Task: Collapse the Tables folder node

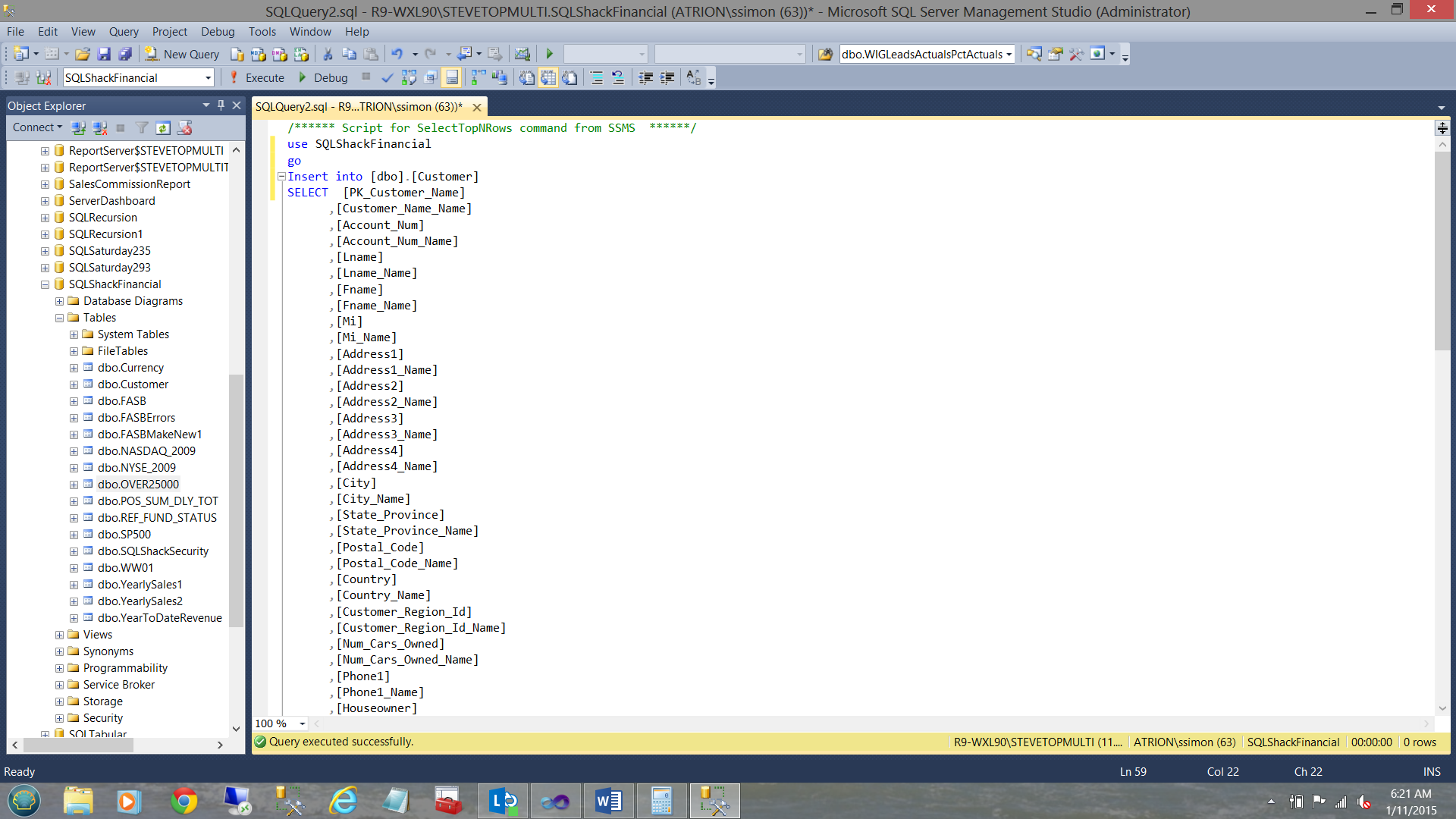Action: [x=59, y=318]
